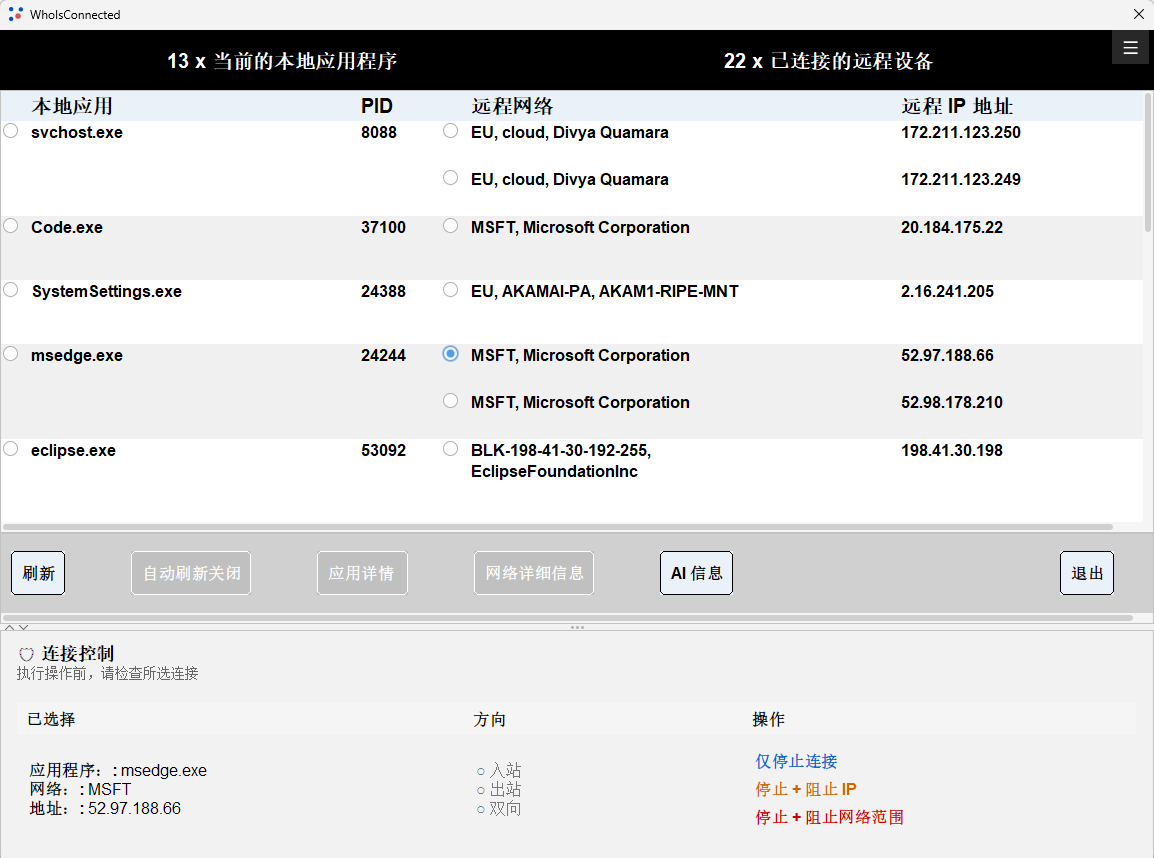Open the hamburger menu icon
This screenshot has height=858, width=1154.
(x=1130, y=48)
